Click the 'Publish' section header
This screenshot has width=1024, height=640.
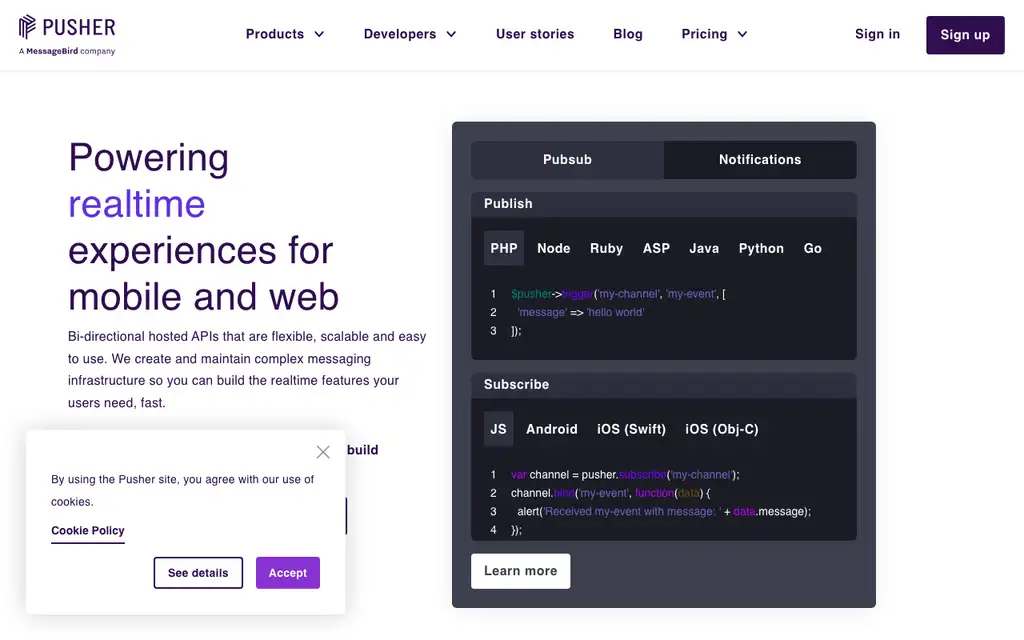click(664, 204)
